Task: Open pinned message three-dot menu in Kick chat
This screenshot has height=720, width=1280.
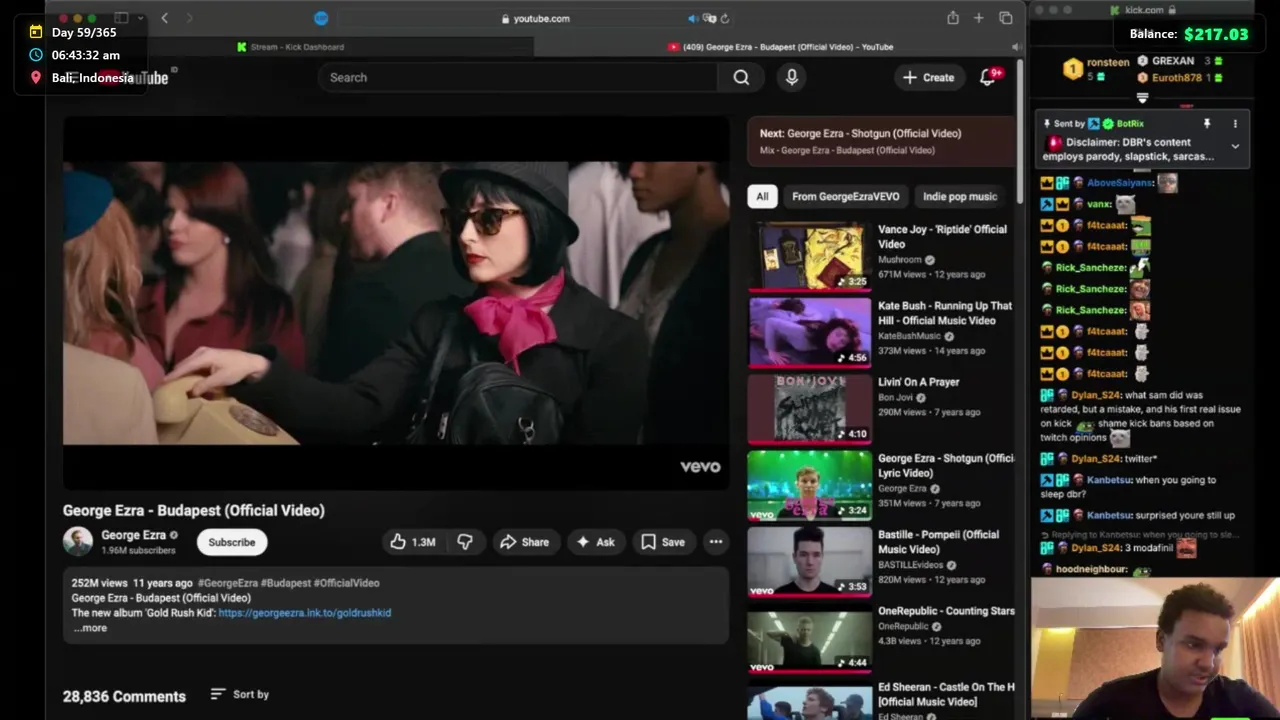Action: pos(1235,124)
